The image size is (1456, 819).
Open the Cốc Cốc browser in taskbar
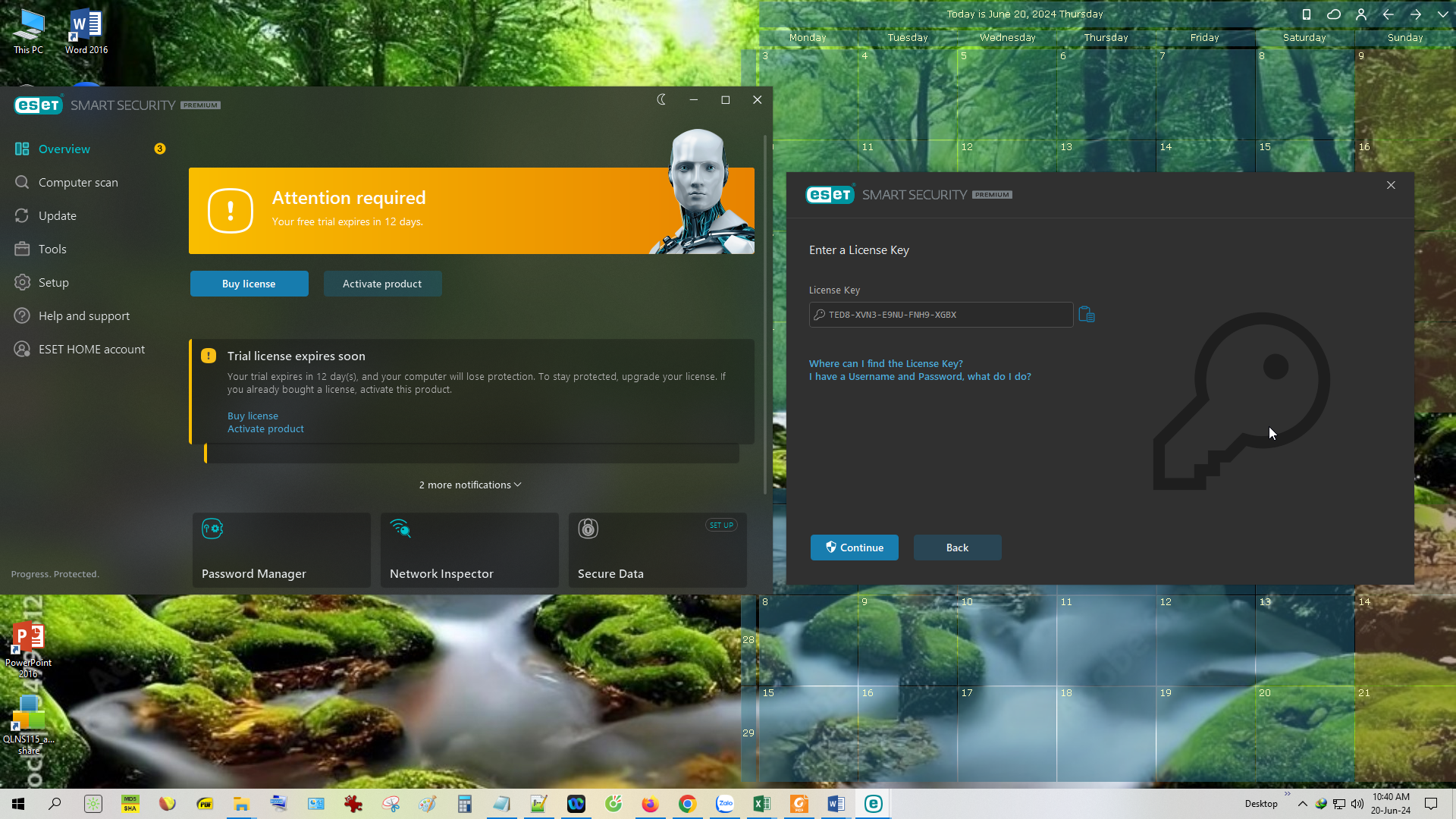(613, 804)
